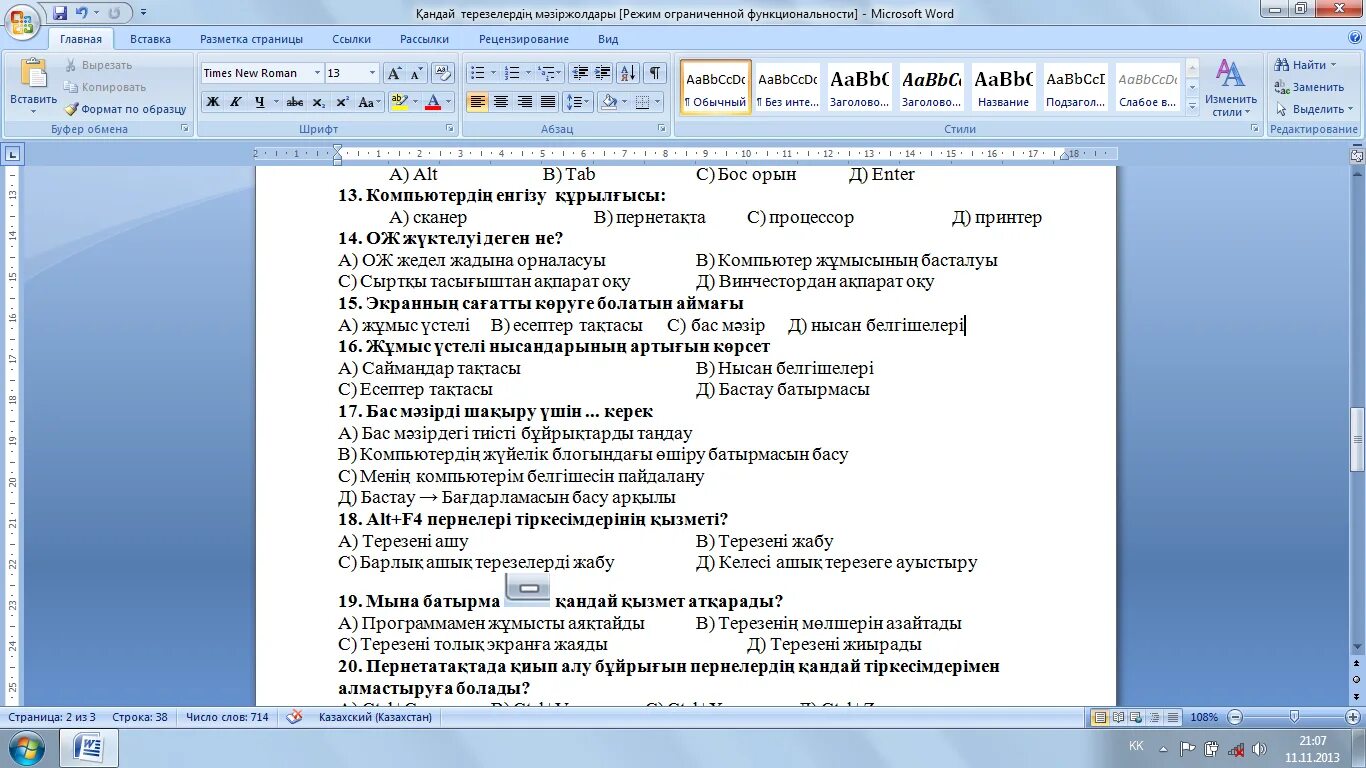Switch to Разметка страницы tab

[251, 39]
